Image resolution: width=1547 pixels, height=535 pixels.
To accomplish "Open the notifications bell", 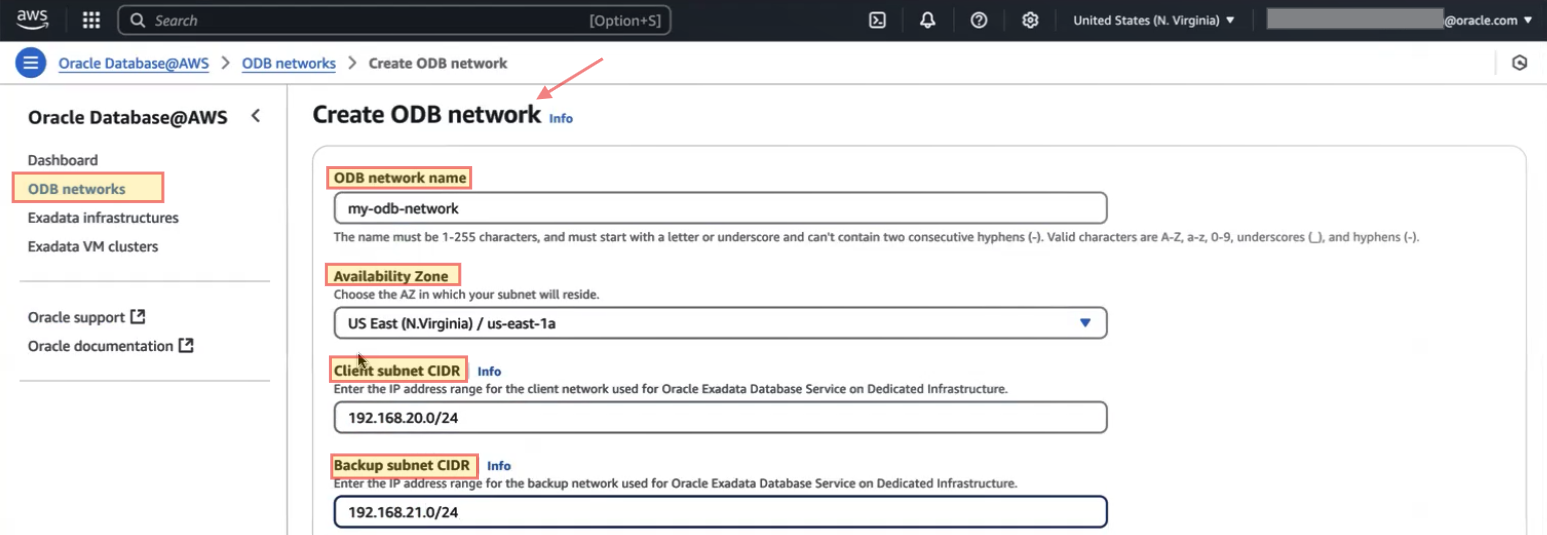I will click(x=928, y=20).
